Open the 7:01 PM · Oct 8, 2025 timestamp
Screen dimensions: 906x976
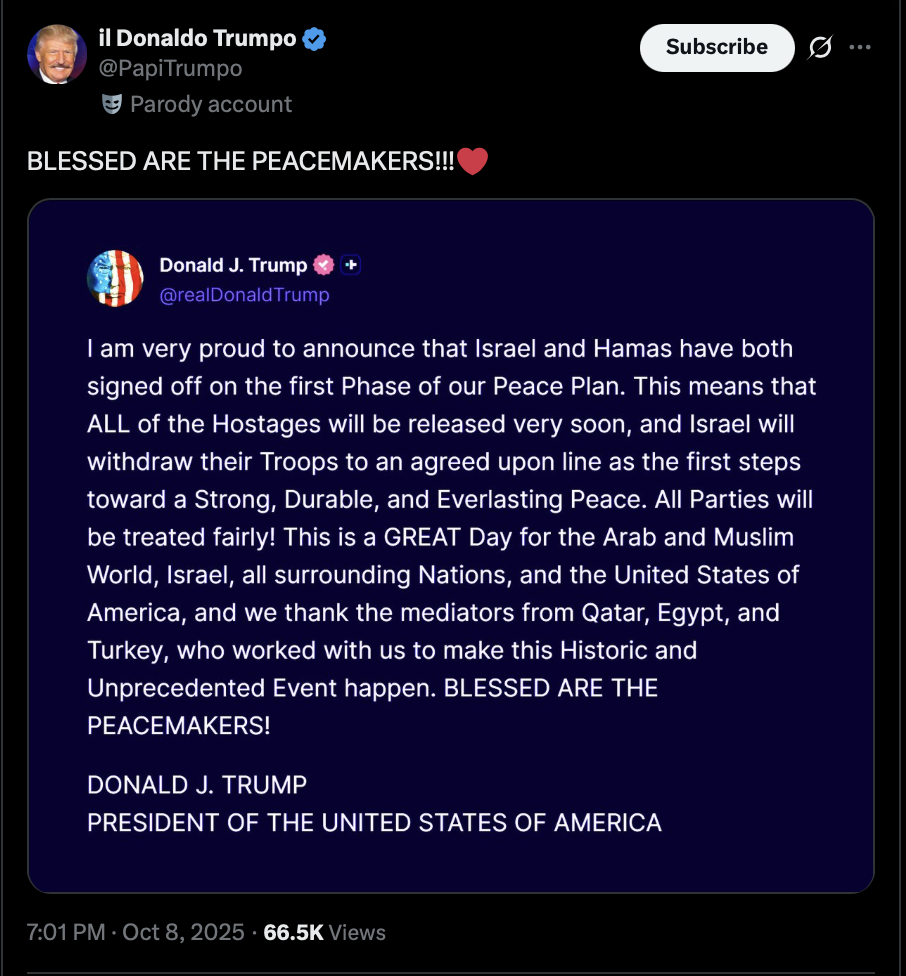click(136, 932)
